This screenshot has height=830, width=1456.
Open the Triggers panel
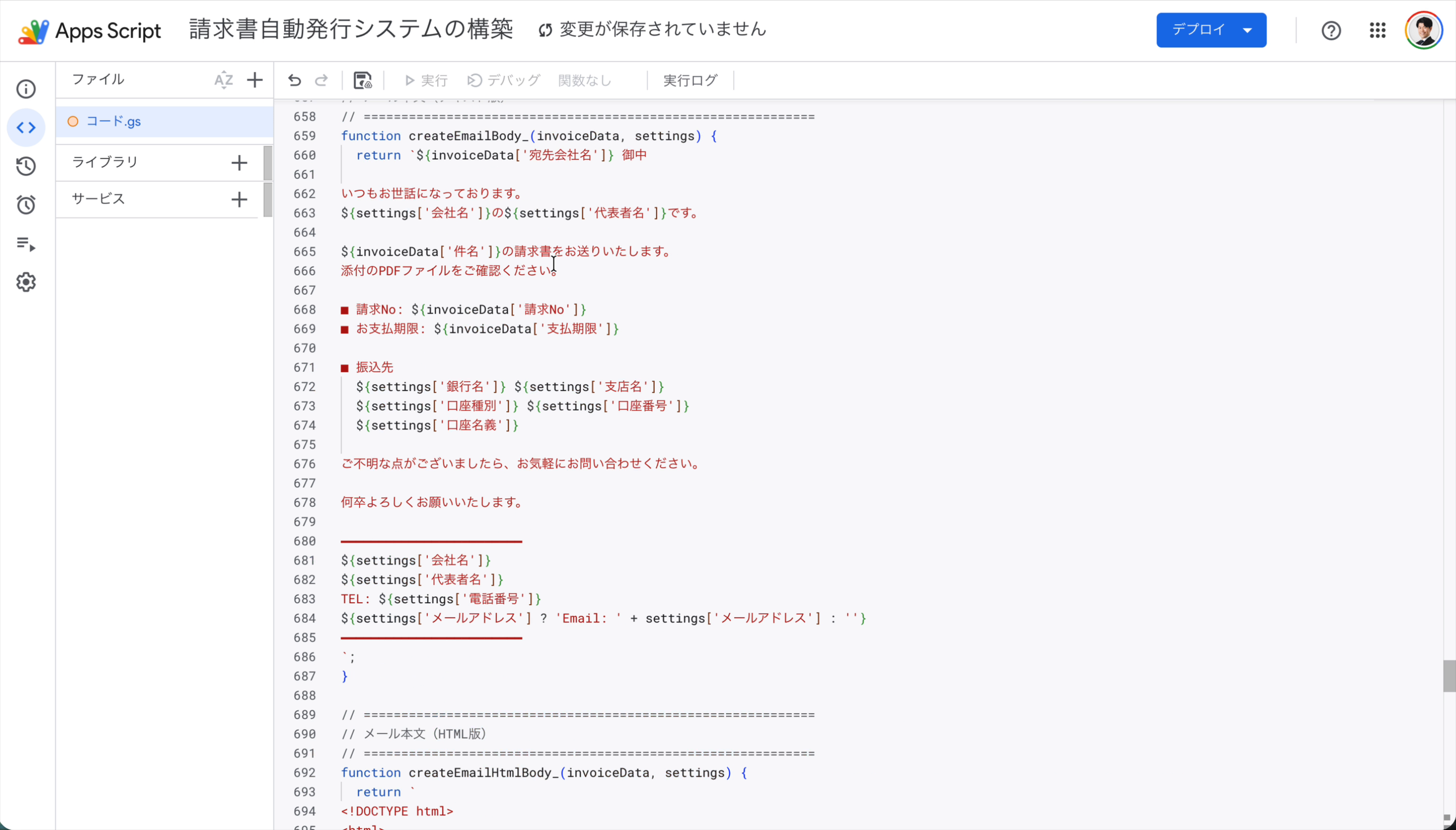[26, 204]
